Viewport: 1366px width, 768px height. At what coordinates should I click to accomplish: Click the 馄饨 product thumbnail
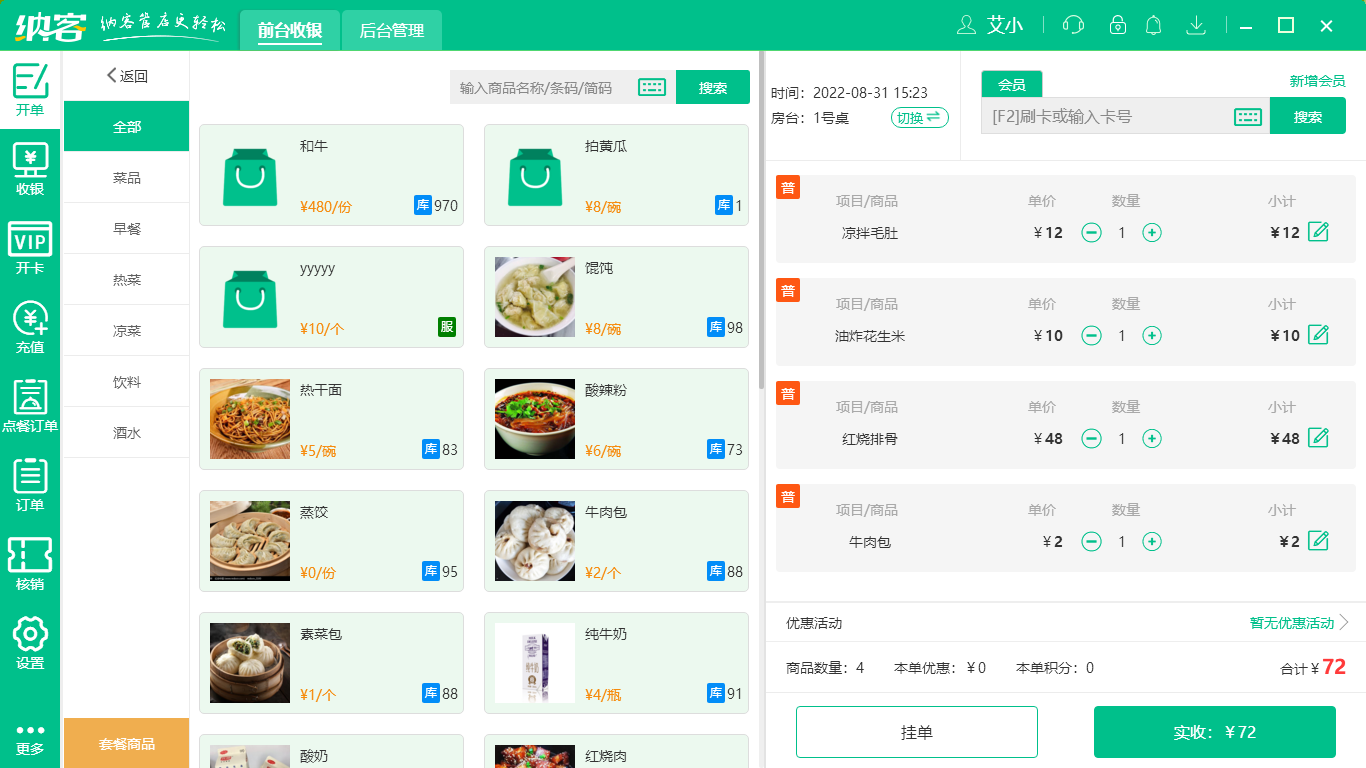pos(534,297)
